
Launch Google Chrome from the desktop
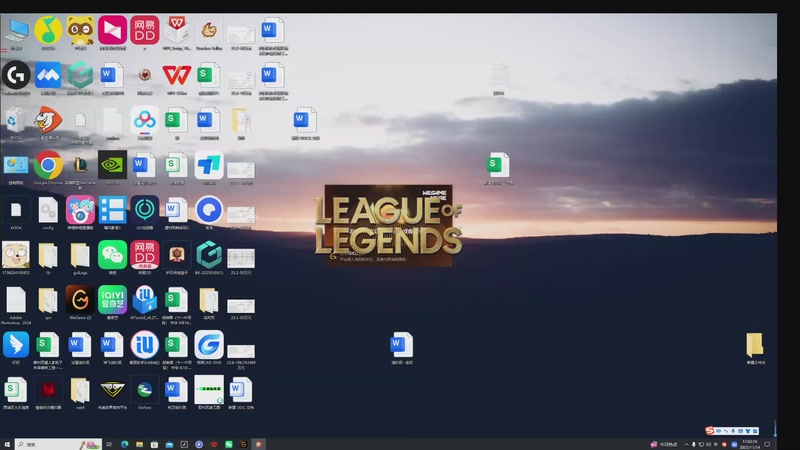[x=48, y=165]
